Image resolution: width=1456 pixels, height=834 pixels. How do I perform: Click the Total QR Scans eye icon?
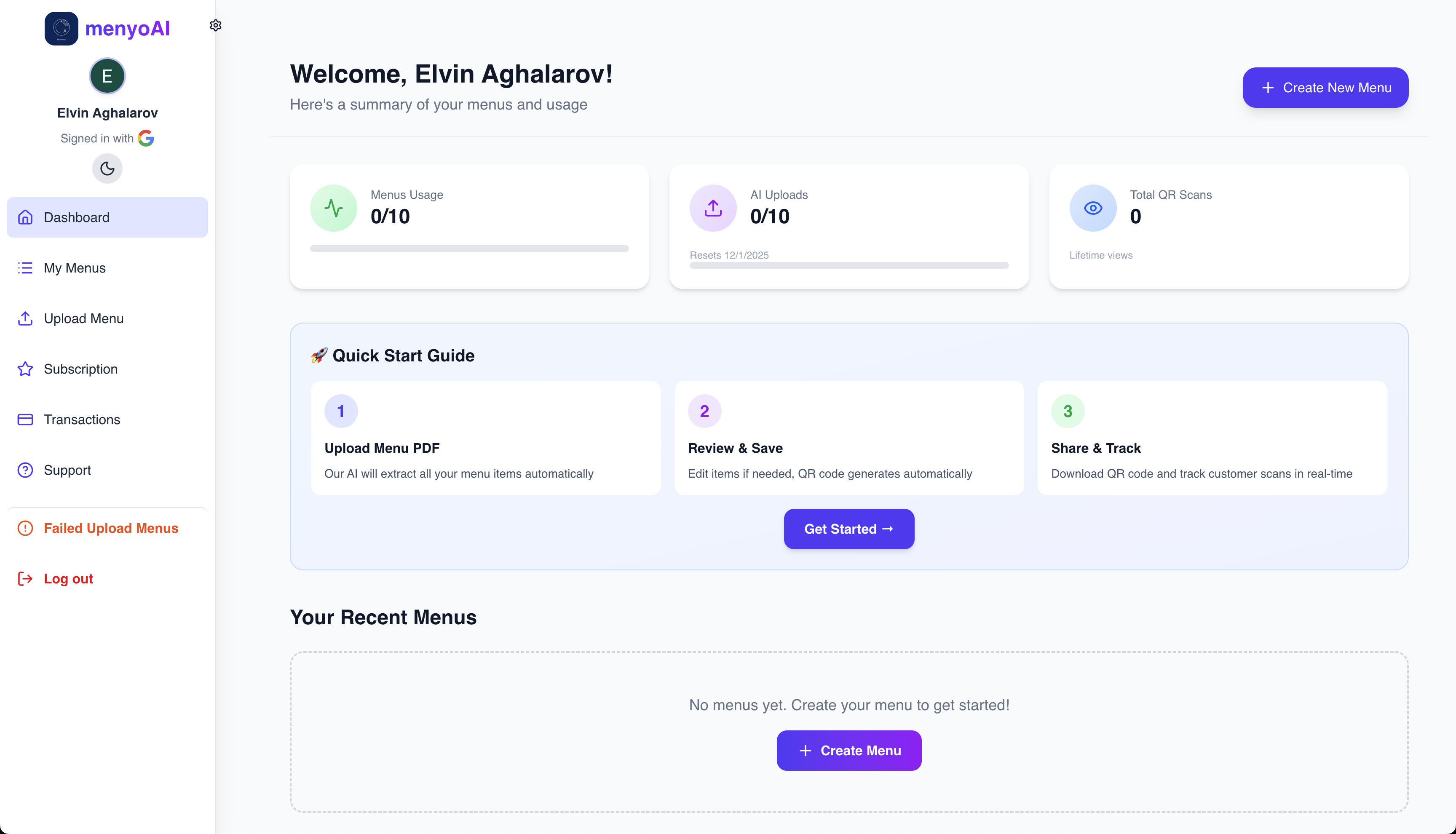pyautogui.click(x=1092, y=208)
